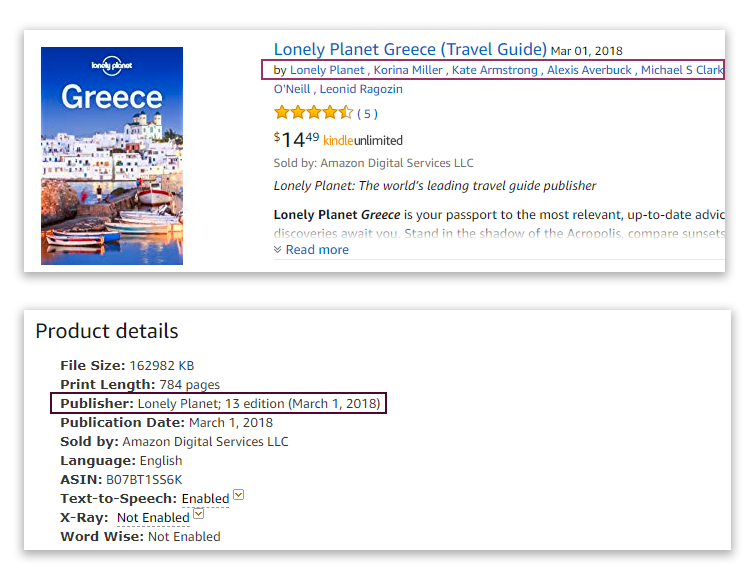The height and width of the screenshot is (575, 753).
Task: Open the X-Ray dropdown arrow
Action: coord(199,515)
